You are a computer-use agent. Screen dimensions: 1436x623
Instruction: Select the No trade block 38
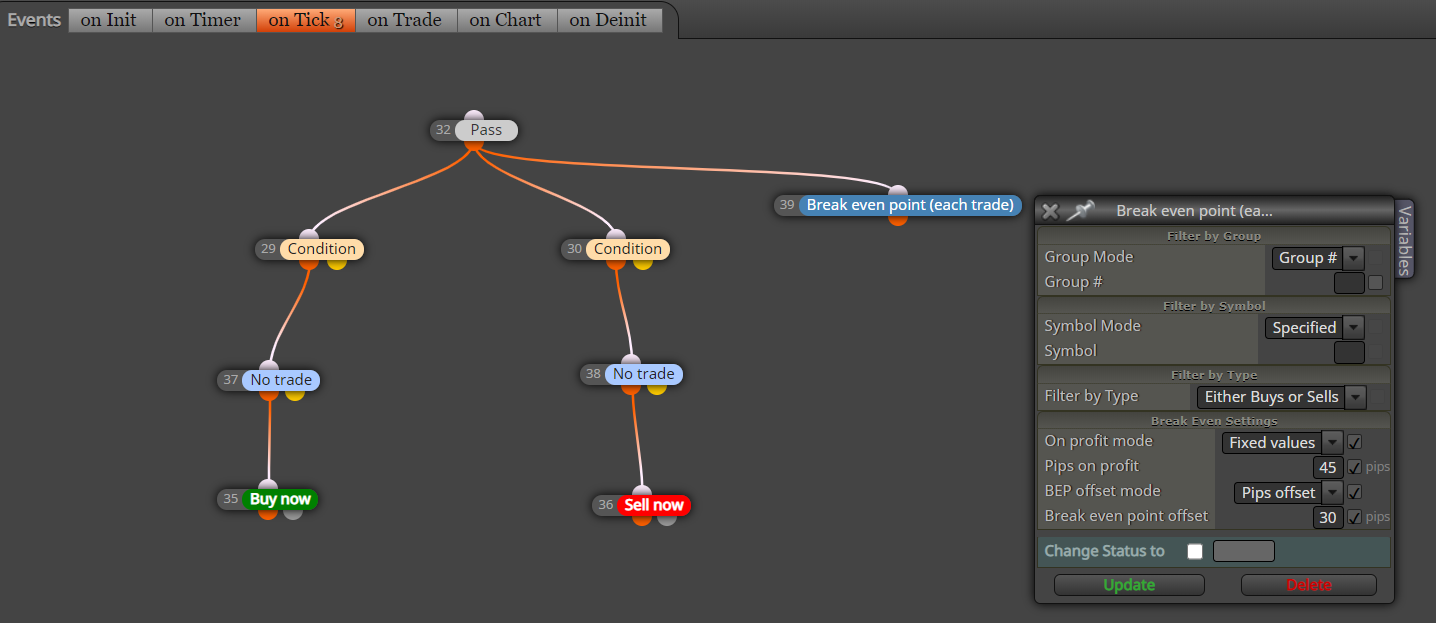(x=644, y=374)
